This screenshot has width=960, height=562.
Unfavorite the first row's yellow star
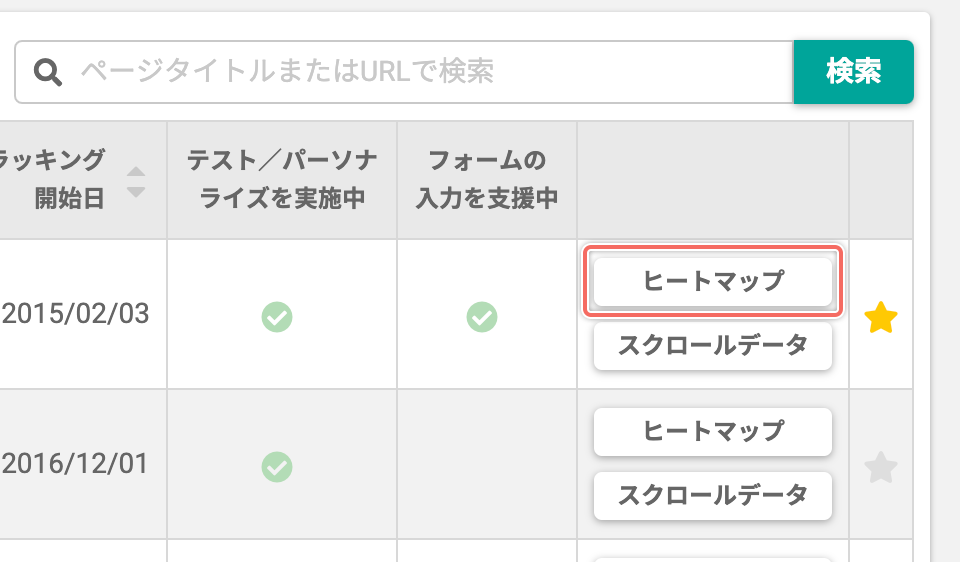pos(880,317)
